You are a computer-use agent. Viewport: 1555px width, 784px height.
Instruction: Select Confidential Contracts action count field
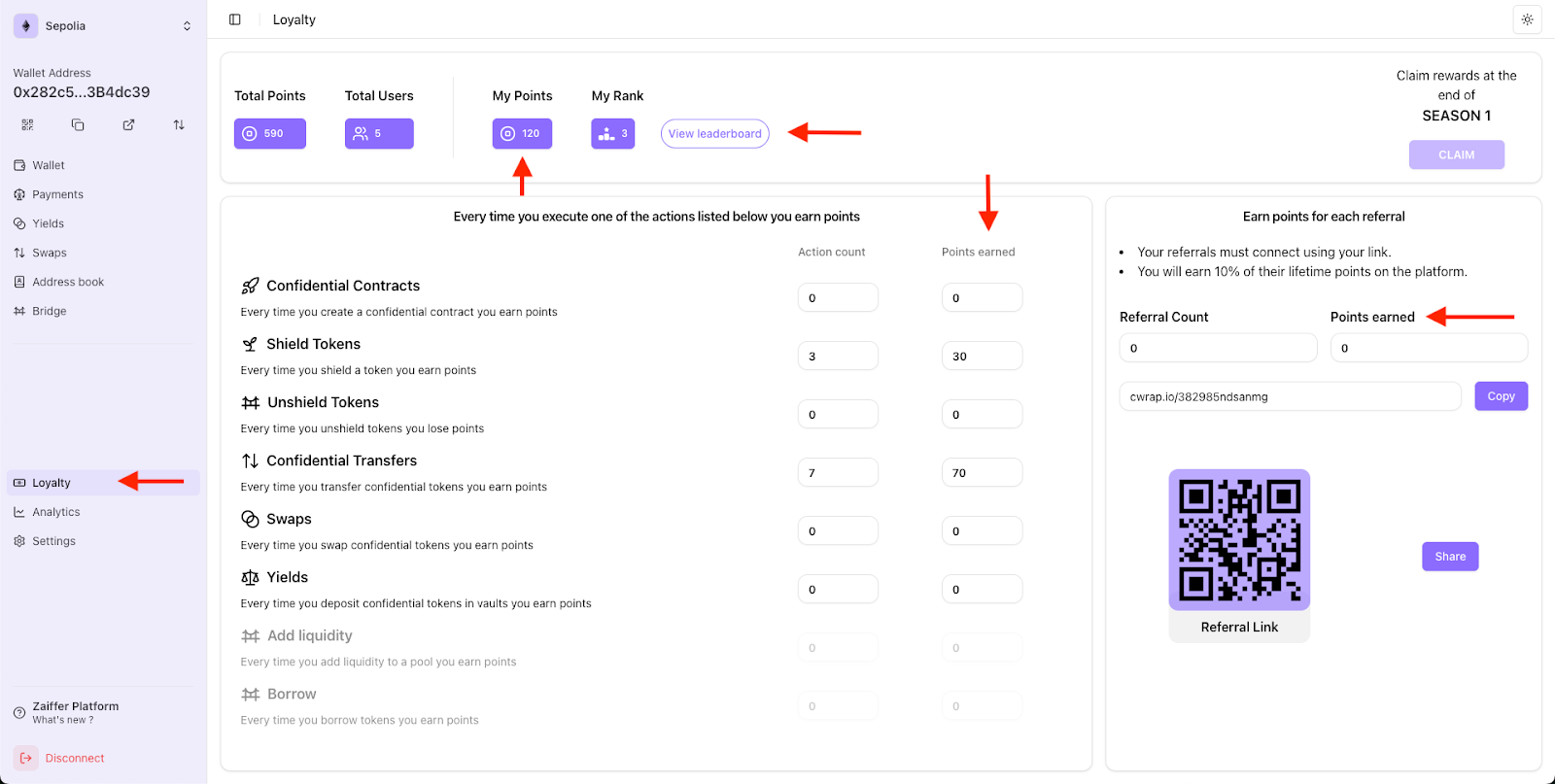click(x=838, y=297)
